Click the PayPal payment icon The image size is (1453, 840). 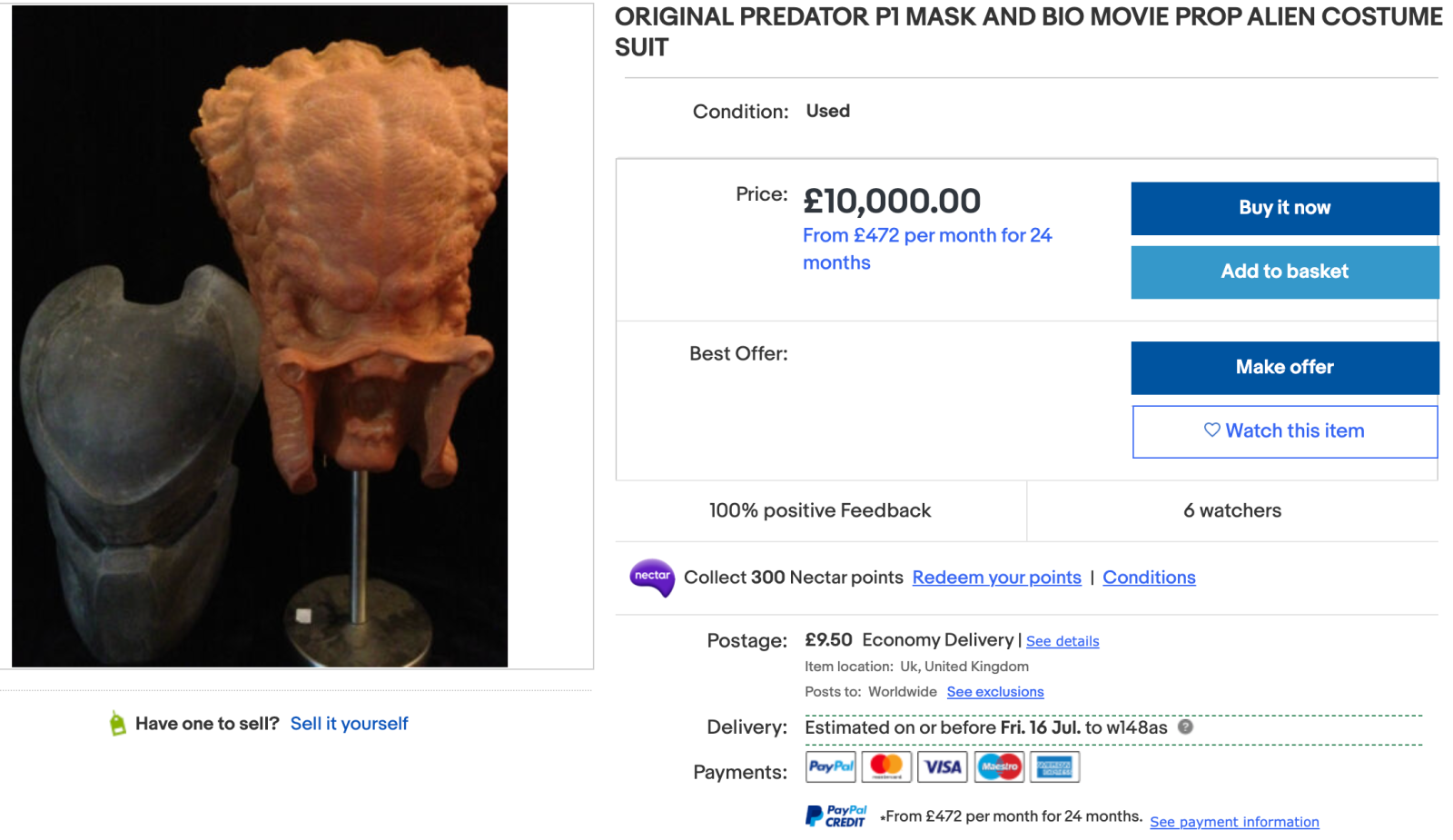pyautogui.click(x=831, y=767)
